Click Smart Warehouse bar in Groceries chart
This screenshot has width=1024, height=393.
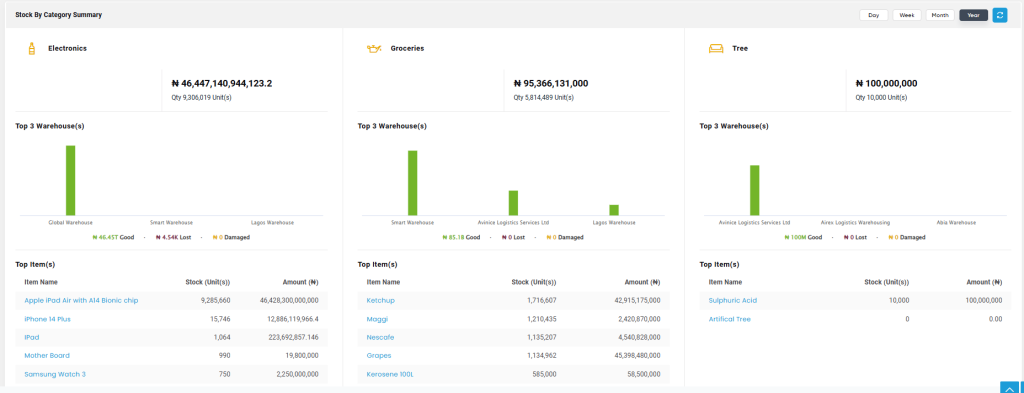[413, 183]
